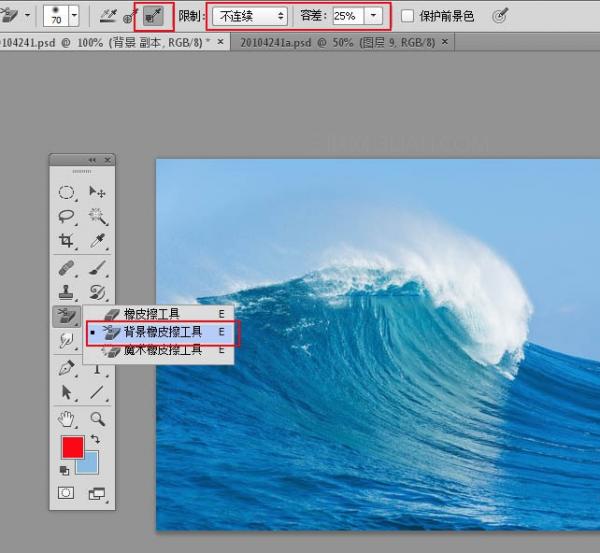Select the Crop tool
Screen dimensions: 600x553
click(x=66, y=241)
